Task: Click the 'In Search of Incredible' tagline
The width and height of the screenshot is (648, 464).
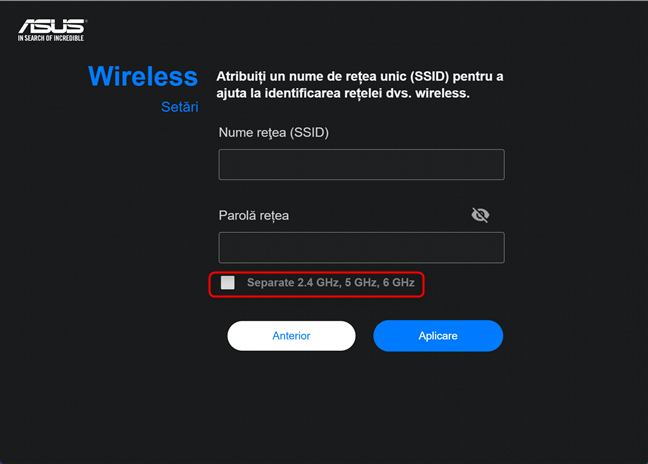Action: (x=51, y=38)
